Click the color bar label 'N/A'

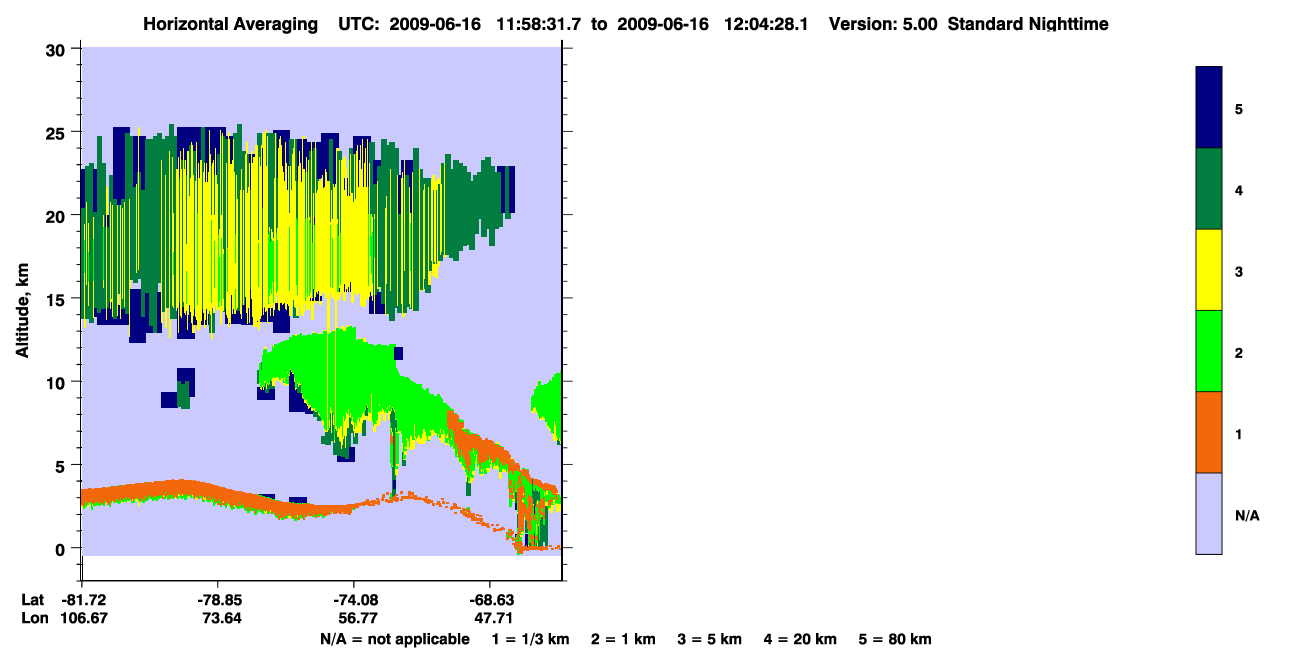click(1247, 515)
